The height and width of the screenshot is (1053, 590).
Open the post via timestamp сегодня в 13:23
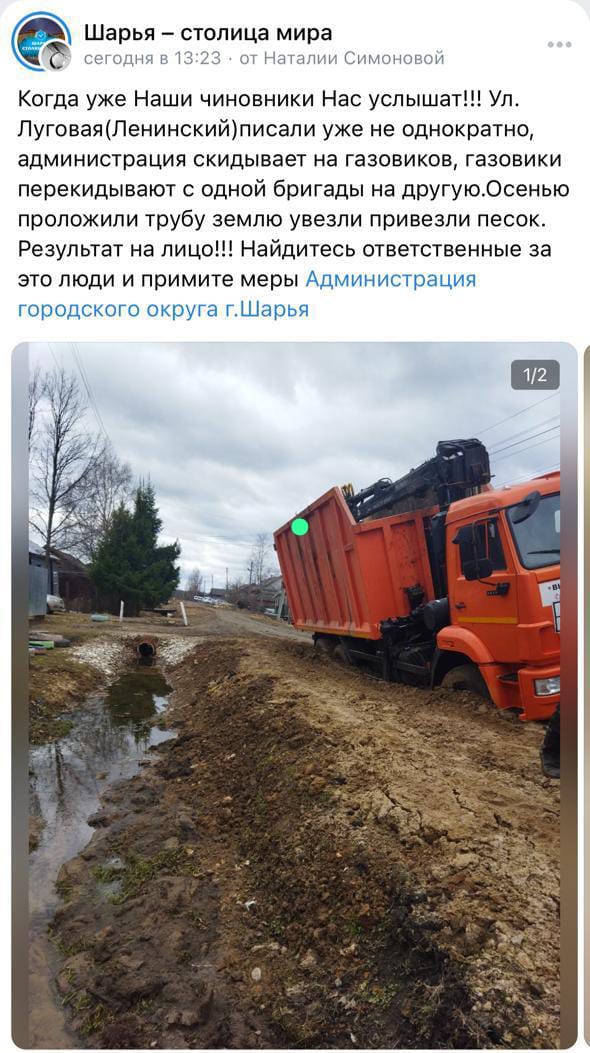[152, 59]
